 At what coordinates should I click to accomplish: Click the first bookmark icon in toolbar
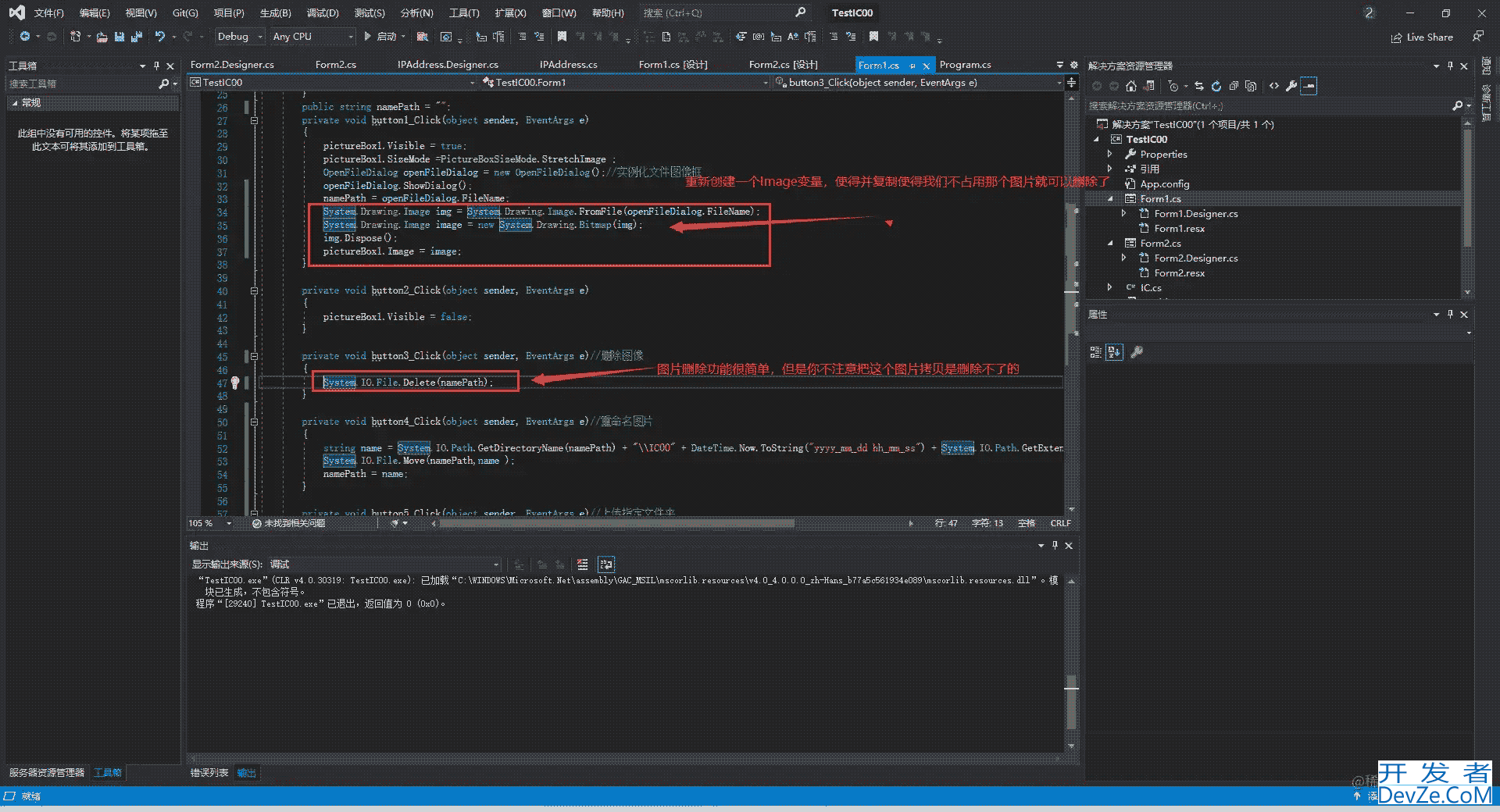coord(562,37)
